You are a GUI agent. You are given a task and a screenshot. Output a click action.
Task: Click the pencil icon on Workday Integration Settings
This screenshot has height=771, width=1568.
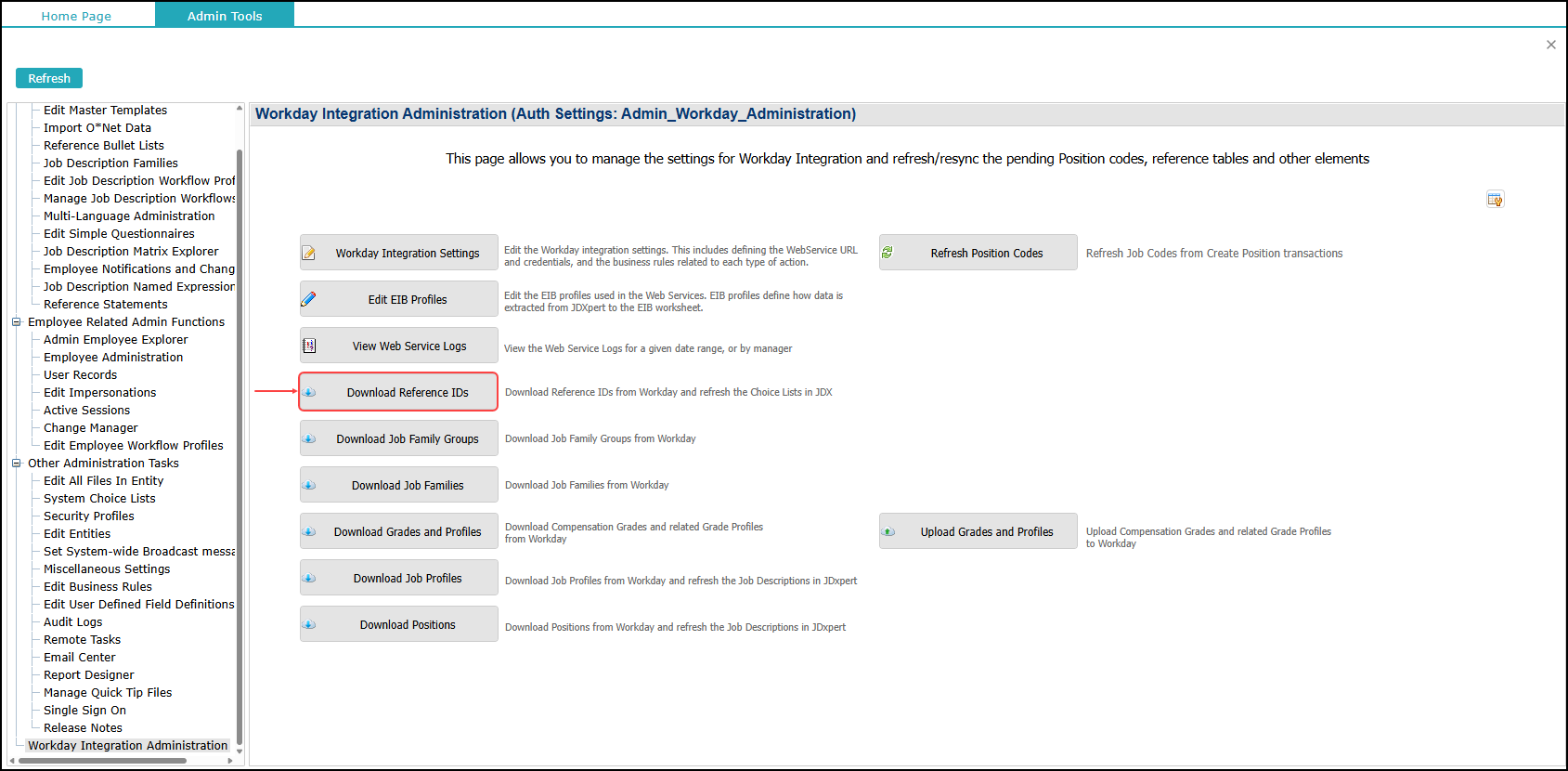tap(309, 253)
